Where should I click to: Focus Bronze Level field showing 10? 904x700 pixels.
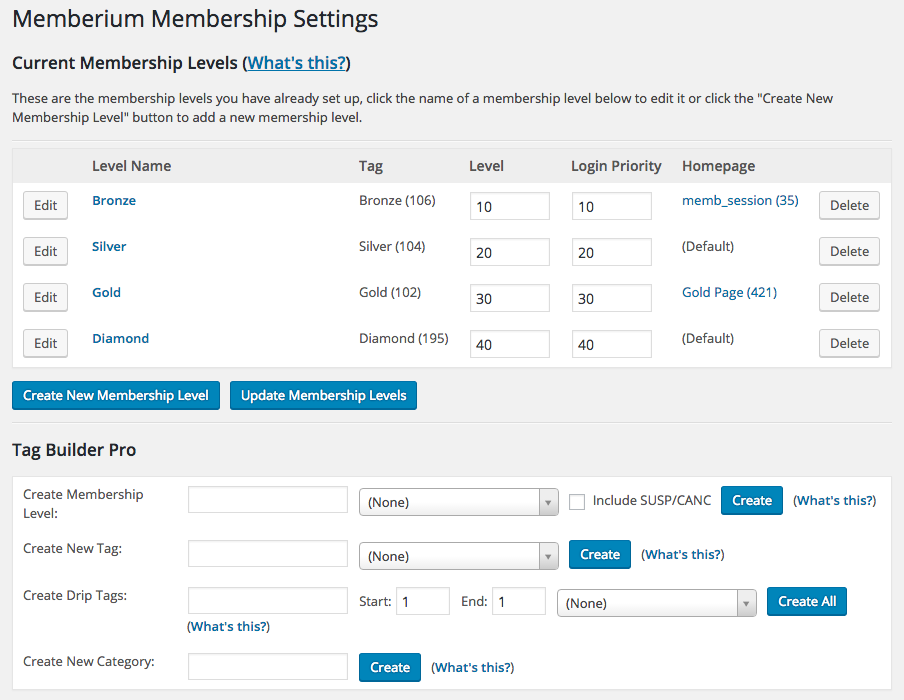pyautogui.click(x=510, y=206)
